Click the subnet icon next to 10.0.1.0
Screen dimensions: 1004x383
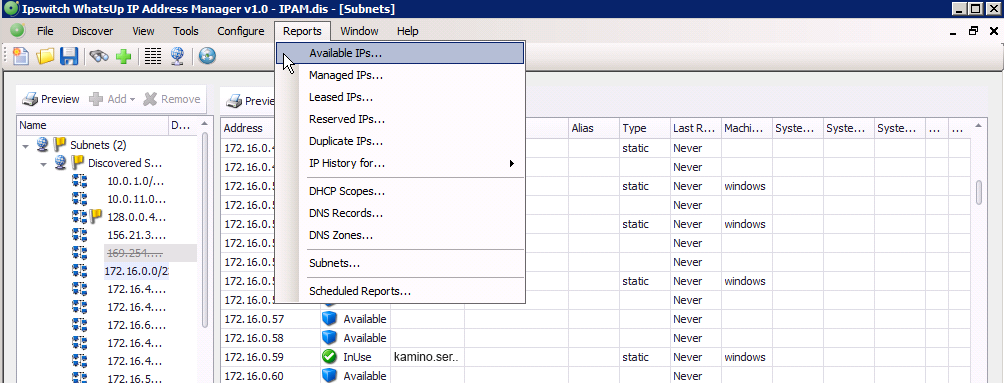(x=79, y=181)
